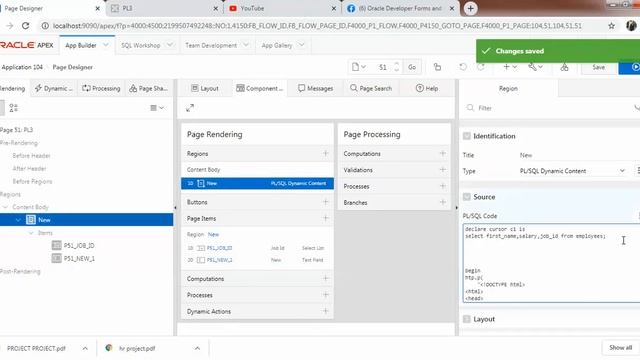640x360 pixels.
Task: Open the P51_NEW_1 link in Page Items
Action: coord(219,260)
